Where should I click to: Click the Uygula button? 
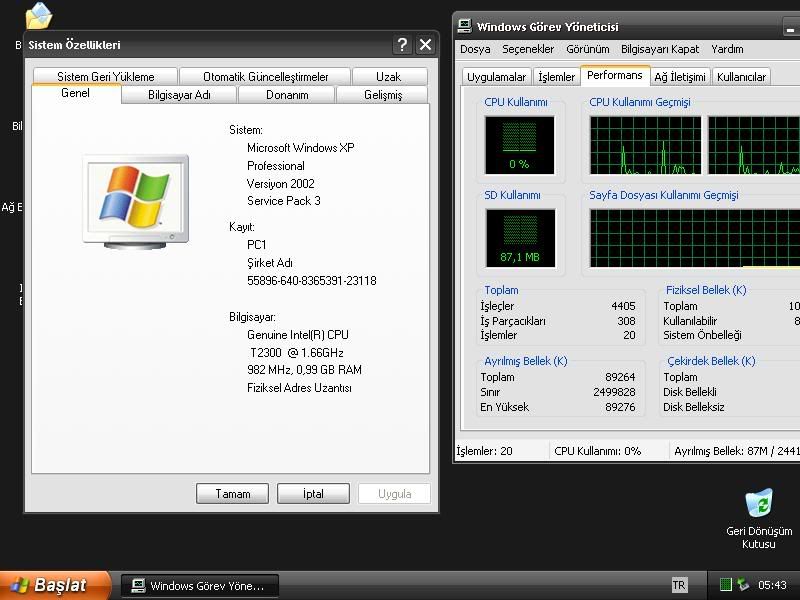pyautogui.click(x=394, y=494)
